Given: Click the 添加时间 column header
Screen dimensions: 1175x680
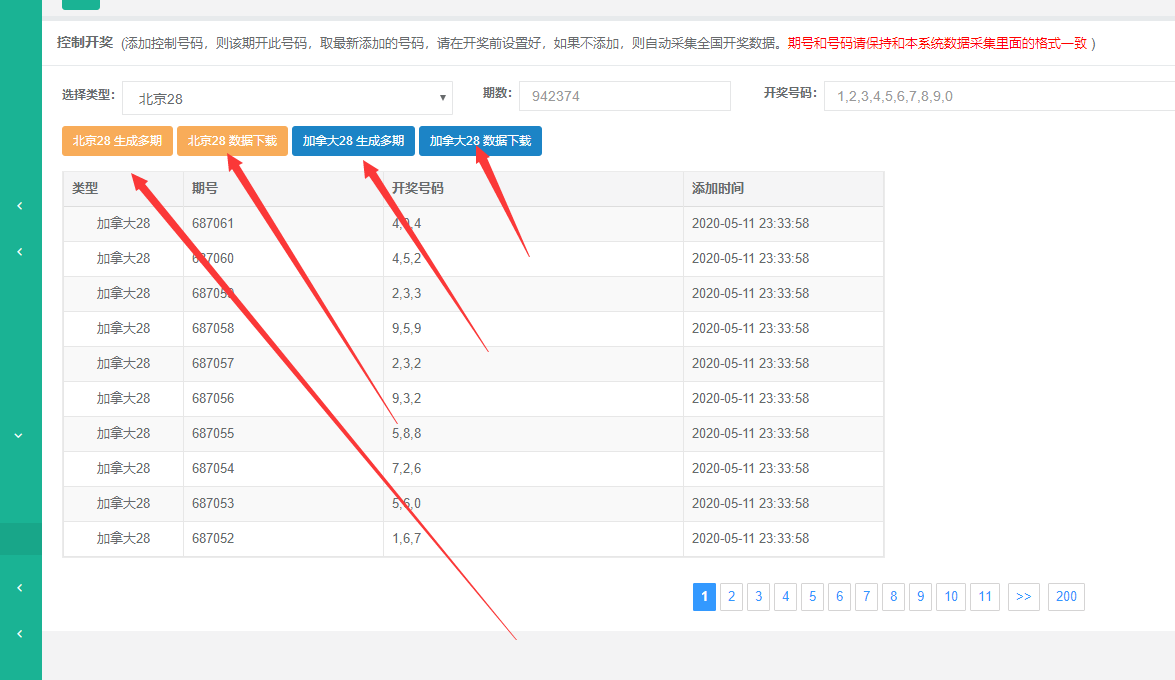Looking at the screenshot, I should pos(717,188).
